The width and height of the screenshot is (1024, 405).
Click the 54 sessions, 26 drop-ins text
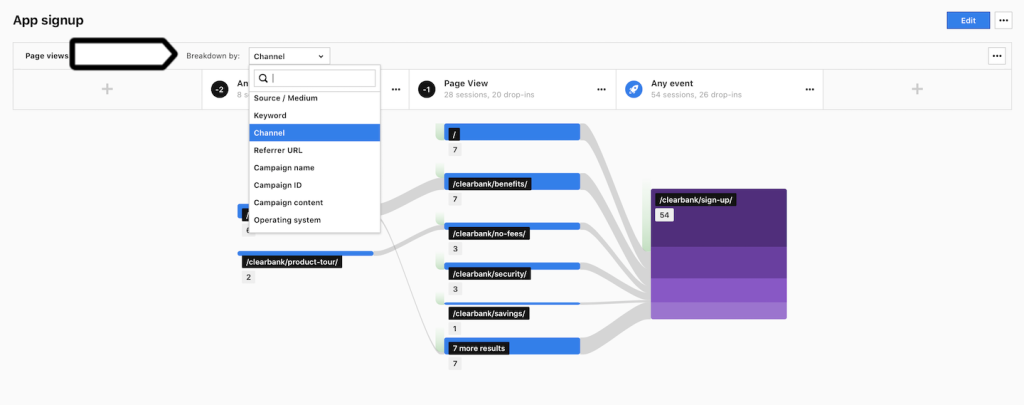click(696, 95)
